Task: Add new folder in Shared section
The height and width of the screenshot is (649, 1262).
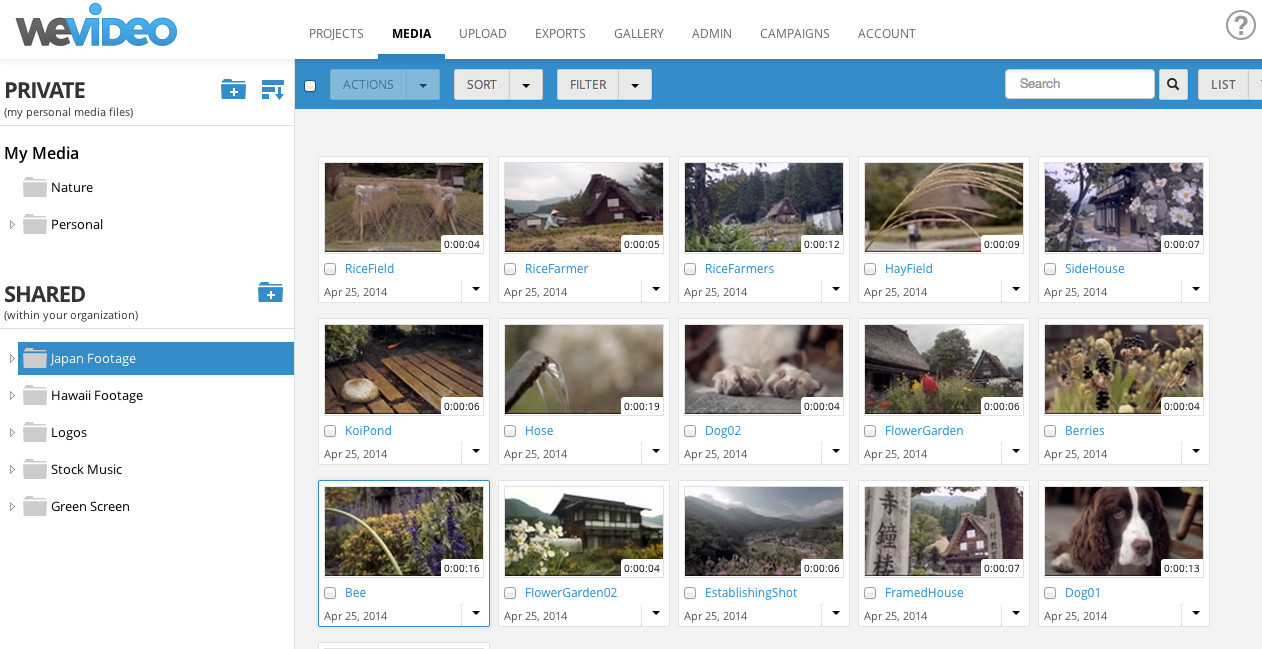Action: pos(270,292)
